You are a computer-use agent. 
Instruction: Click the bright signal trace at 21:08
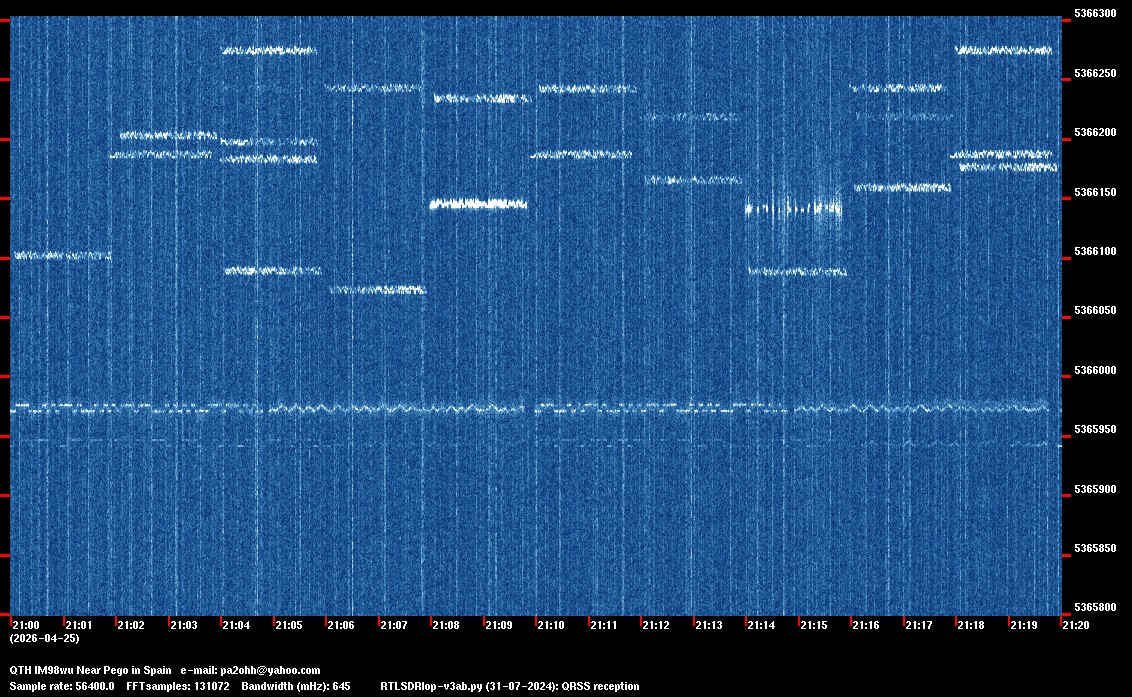click(x=478, y=204)
